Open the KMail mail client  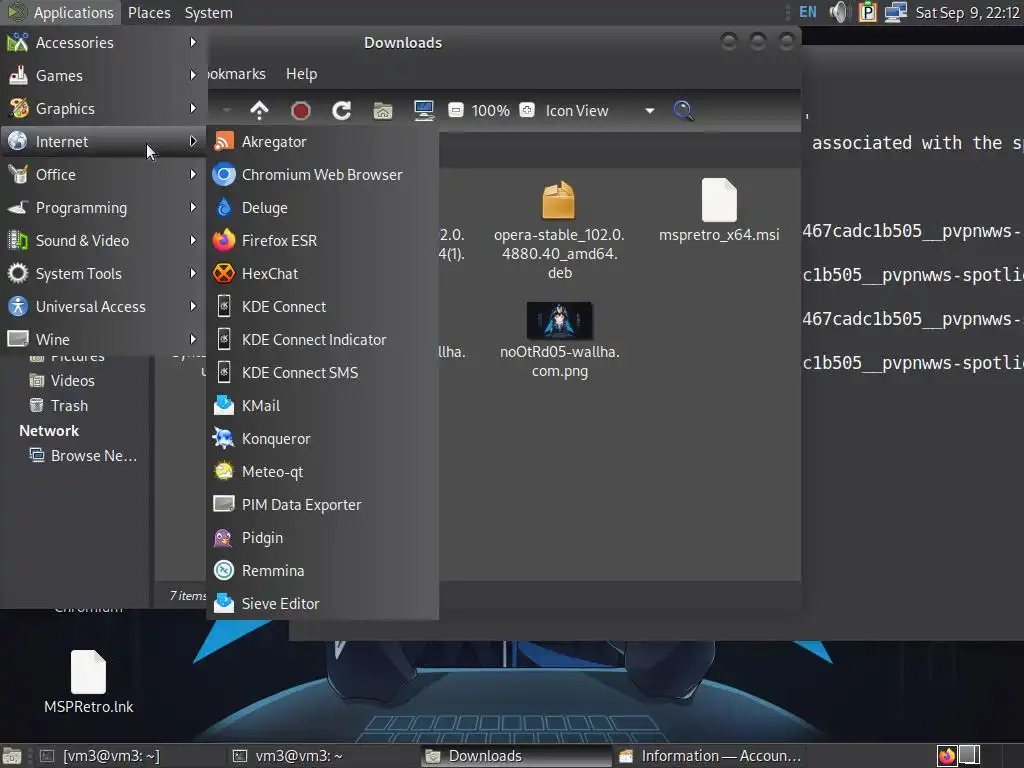[x=322, y=406]
